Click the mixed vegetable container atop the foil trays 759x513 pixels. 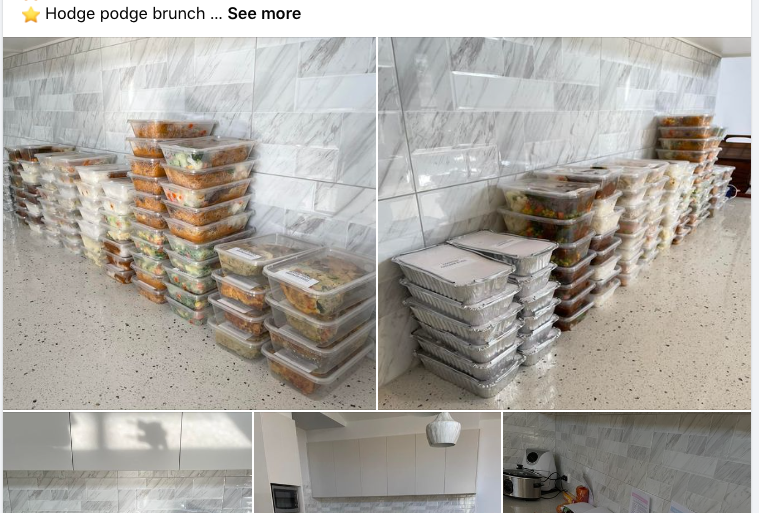[549, 199]
